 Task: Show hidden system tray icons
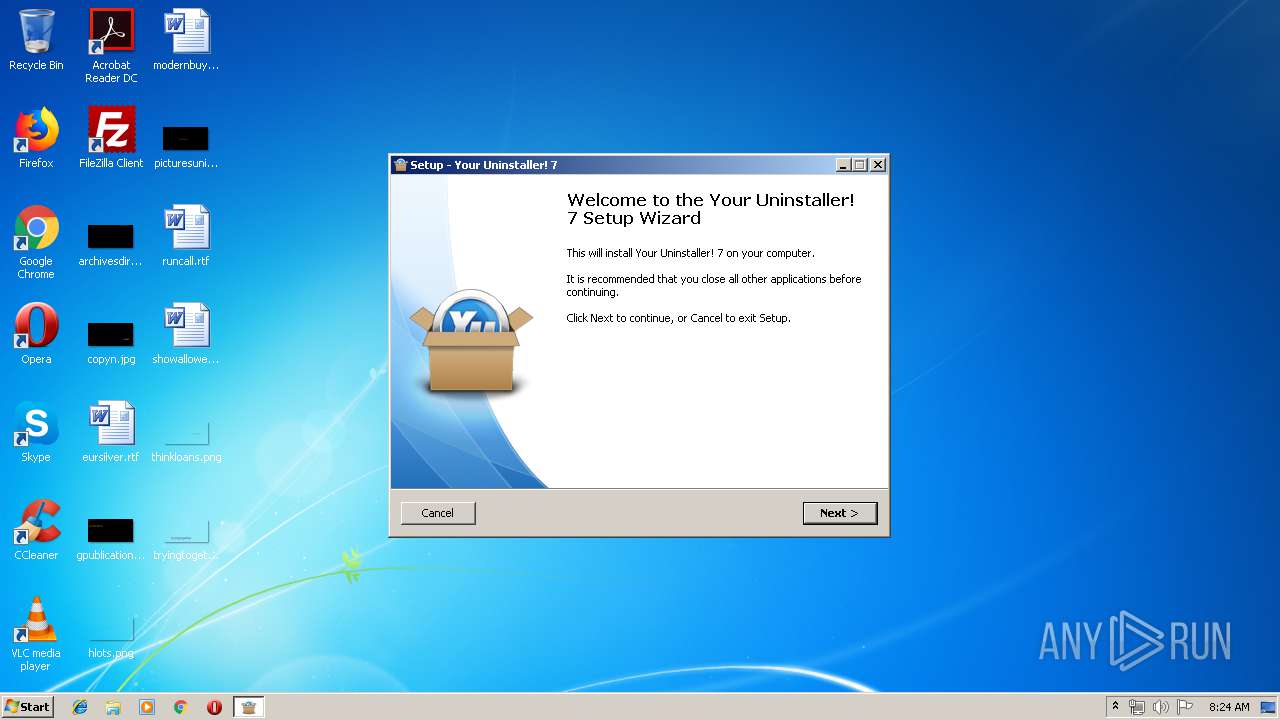click(1115, 707)
